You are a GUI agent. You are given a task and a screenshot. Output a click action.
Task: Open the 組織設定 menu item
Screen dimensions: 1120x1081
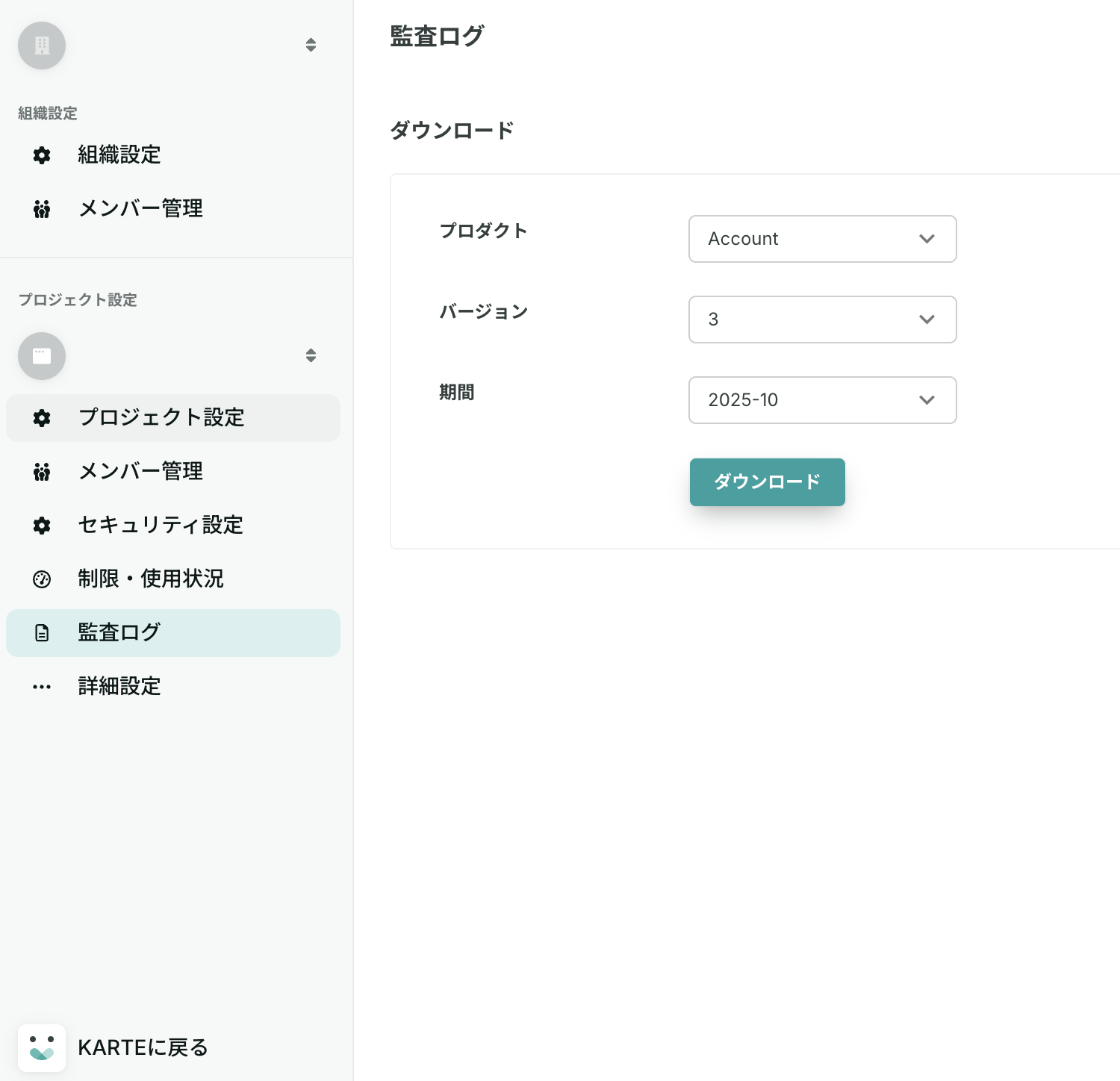tap(173, 155)
